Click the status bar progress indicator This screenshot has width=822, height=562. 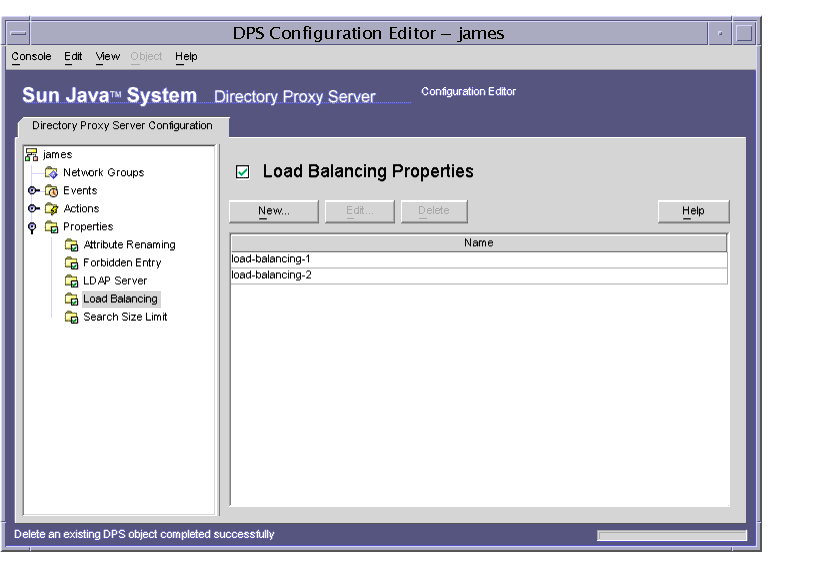click(x=672, y=535)
